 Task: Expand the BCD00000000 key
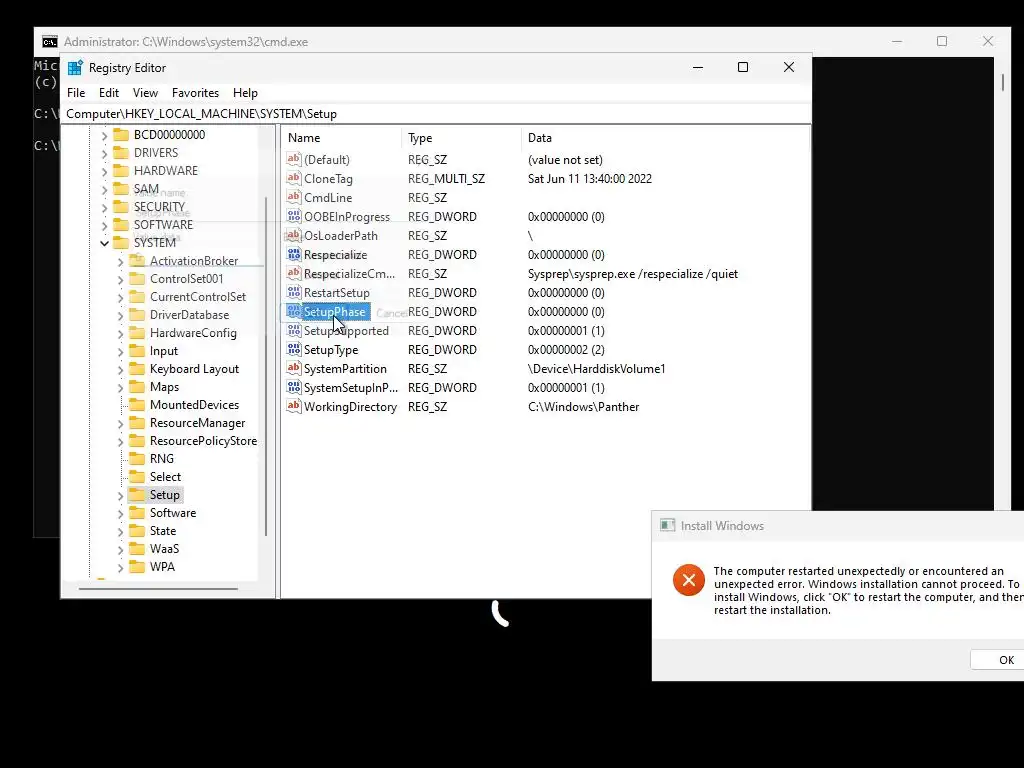(104, 135)
